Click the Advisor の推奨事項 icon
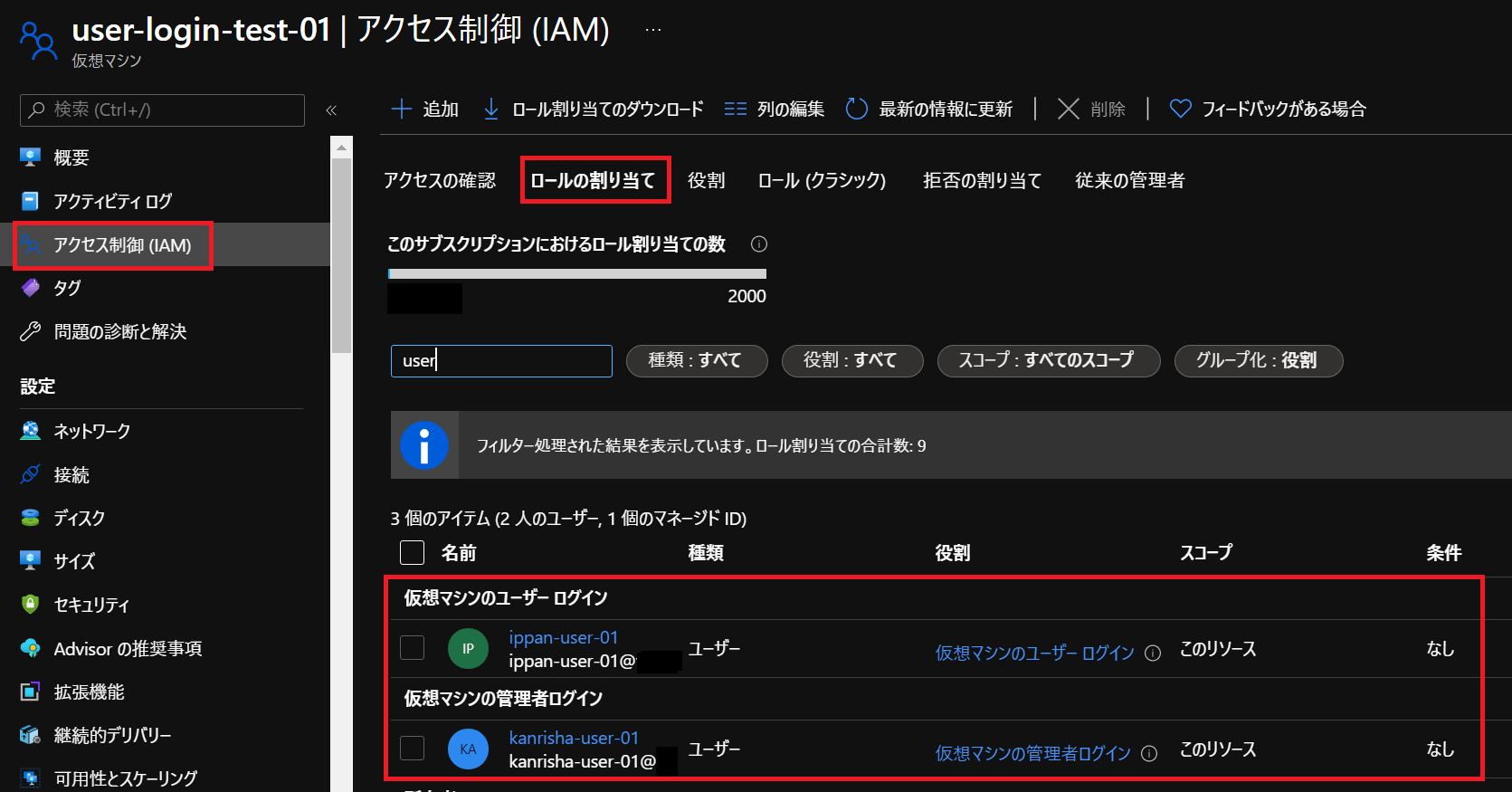Screen dimensions: 1512x792 [30, 648]
